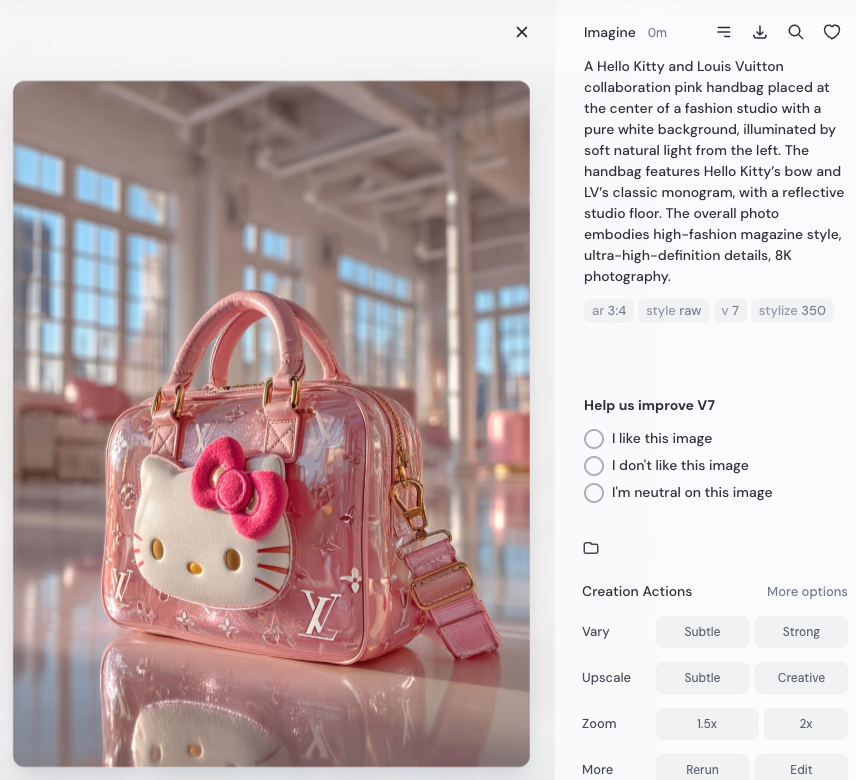The width and height of the screenshot is (856, 780).
Task: Close the image detail view
Action: [522, 32]
